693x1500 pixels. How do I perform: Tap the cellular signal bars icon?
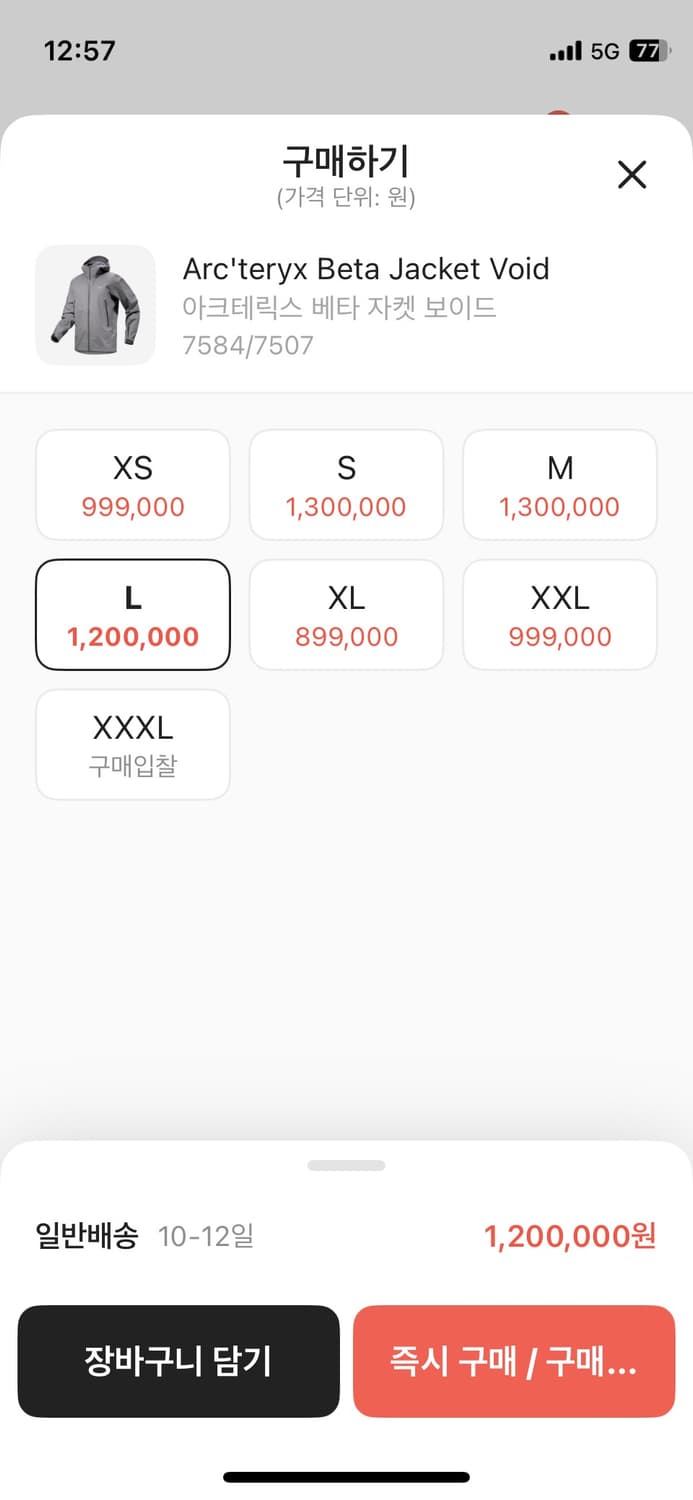[565, 51]
